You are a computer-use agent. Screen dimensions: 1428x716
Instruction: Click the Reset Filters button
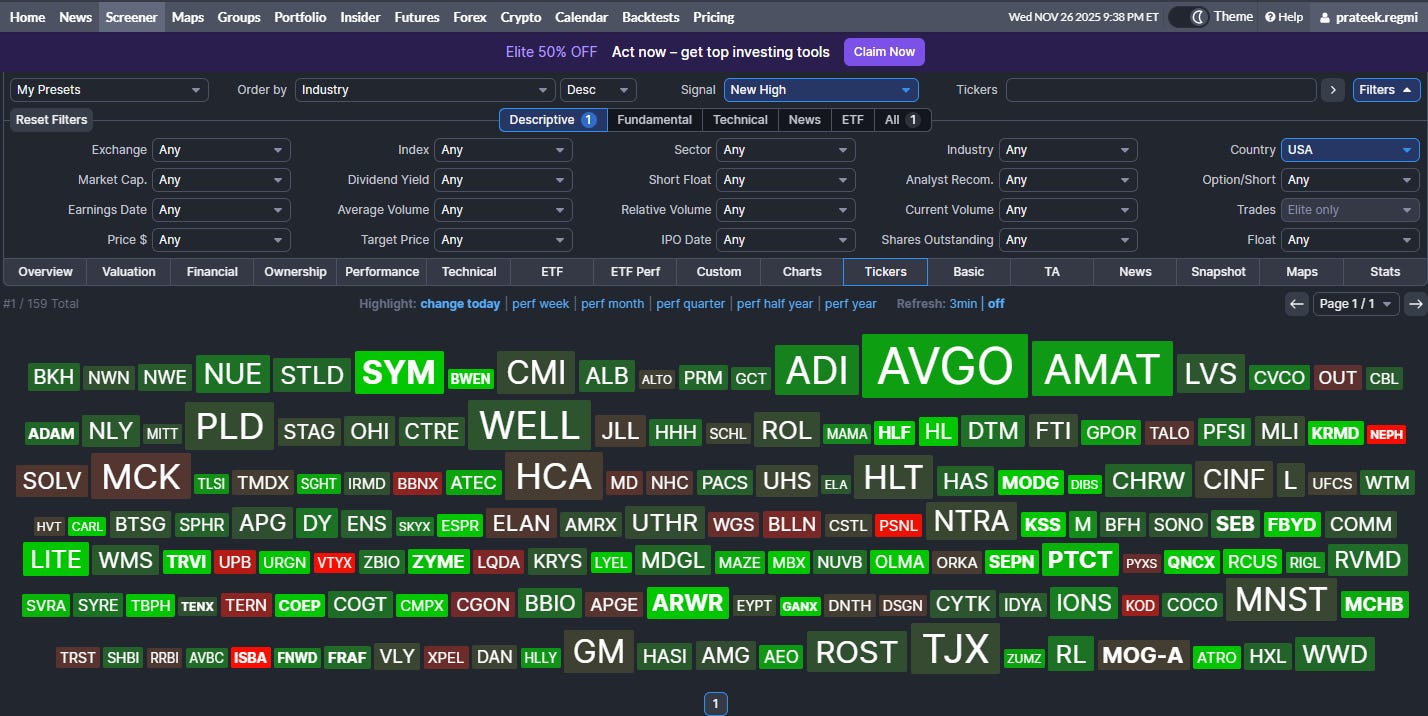51,120
